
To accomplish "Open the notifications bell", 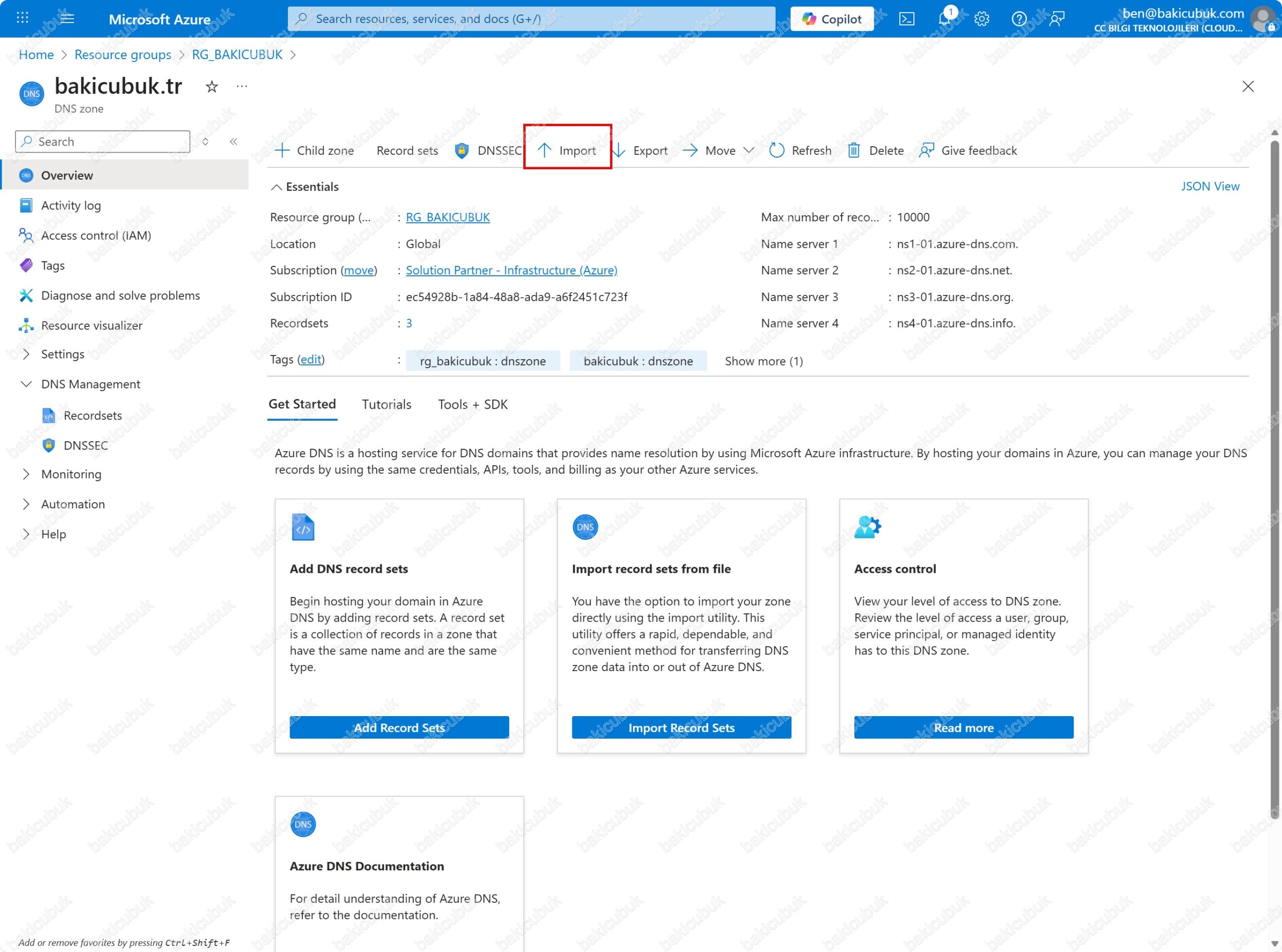I will coord(944,19).
